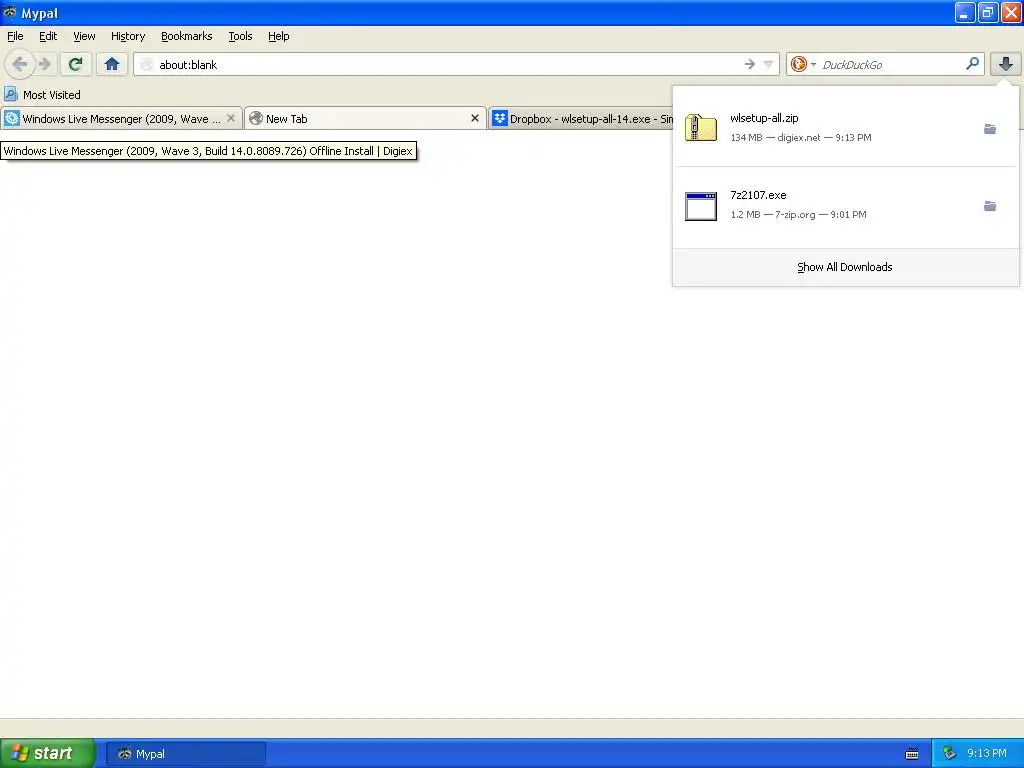Open the Windows Start menu
Screen dimensions: 1024x768
tap(48, 754)
